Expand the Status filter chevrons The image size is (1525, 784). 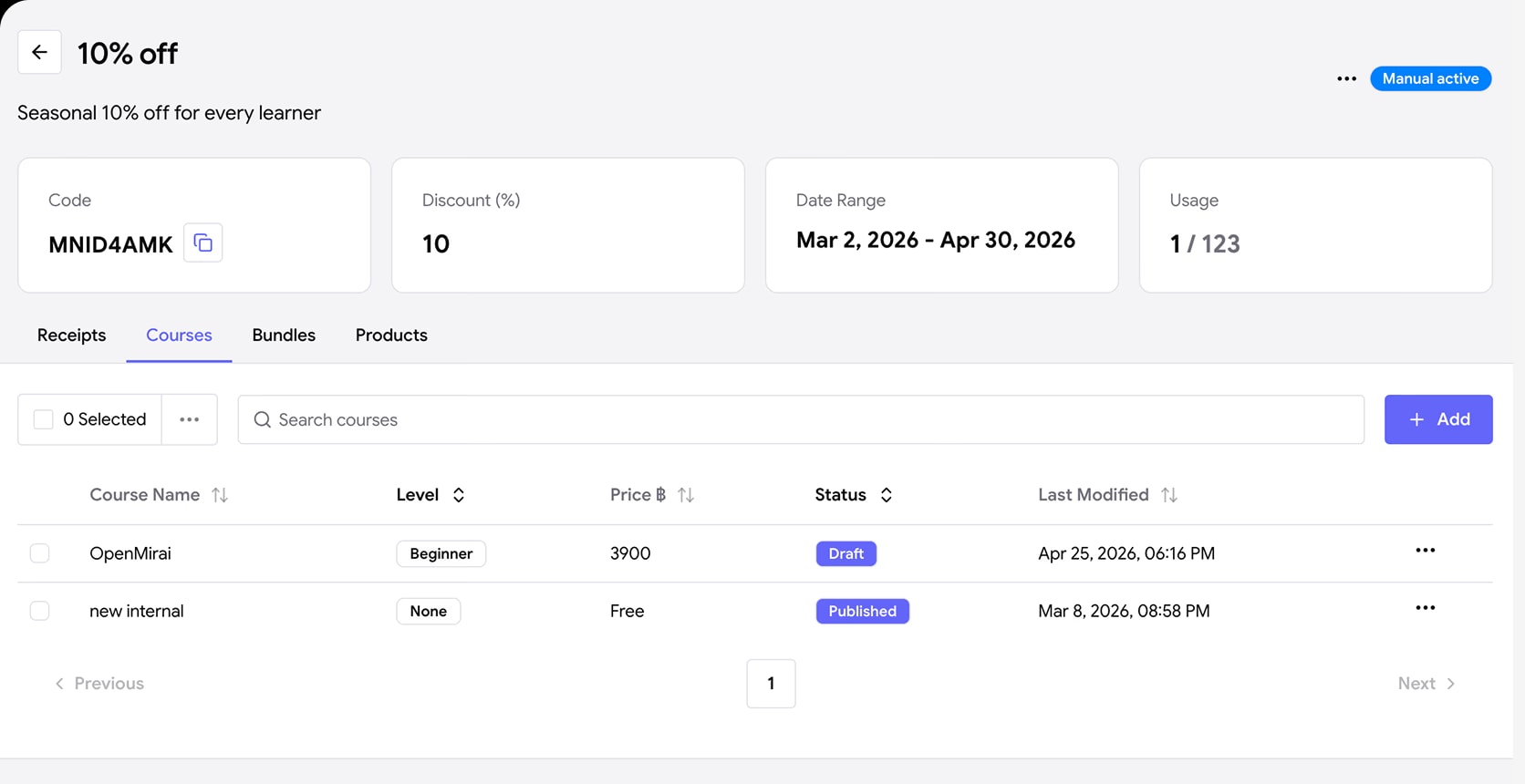tap(886, 495)
